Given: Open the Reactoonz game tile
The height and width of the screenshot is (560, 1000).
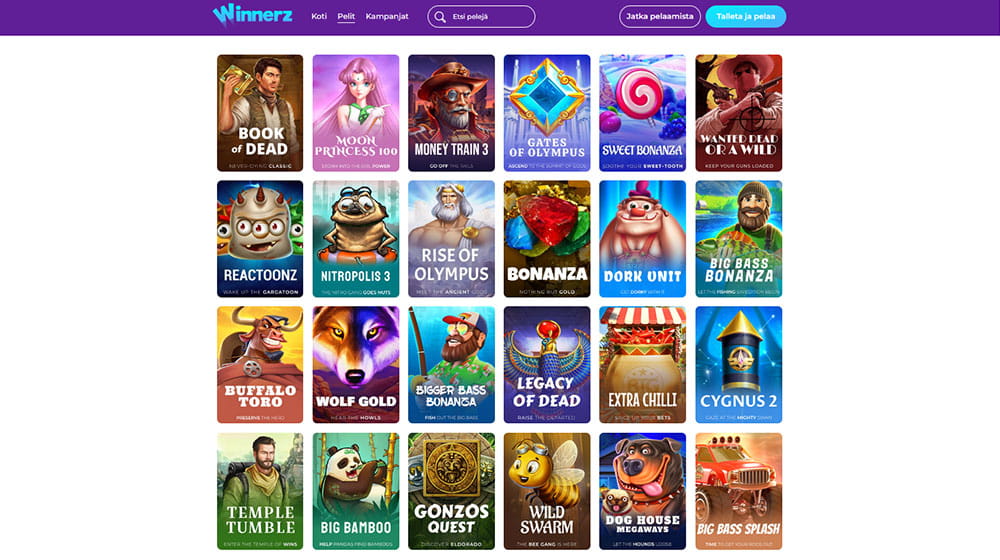Looking at the screenshot, I should click(260, 239).
